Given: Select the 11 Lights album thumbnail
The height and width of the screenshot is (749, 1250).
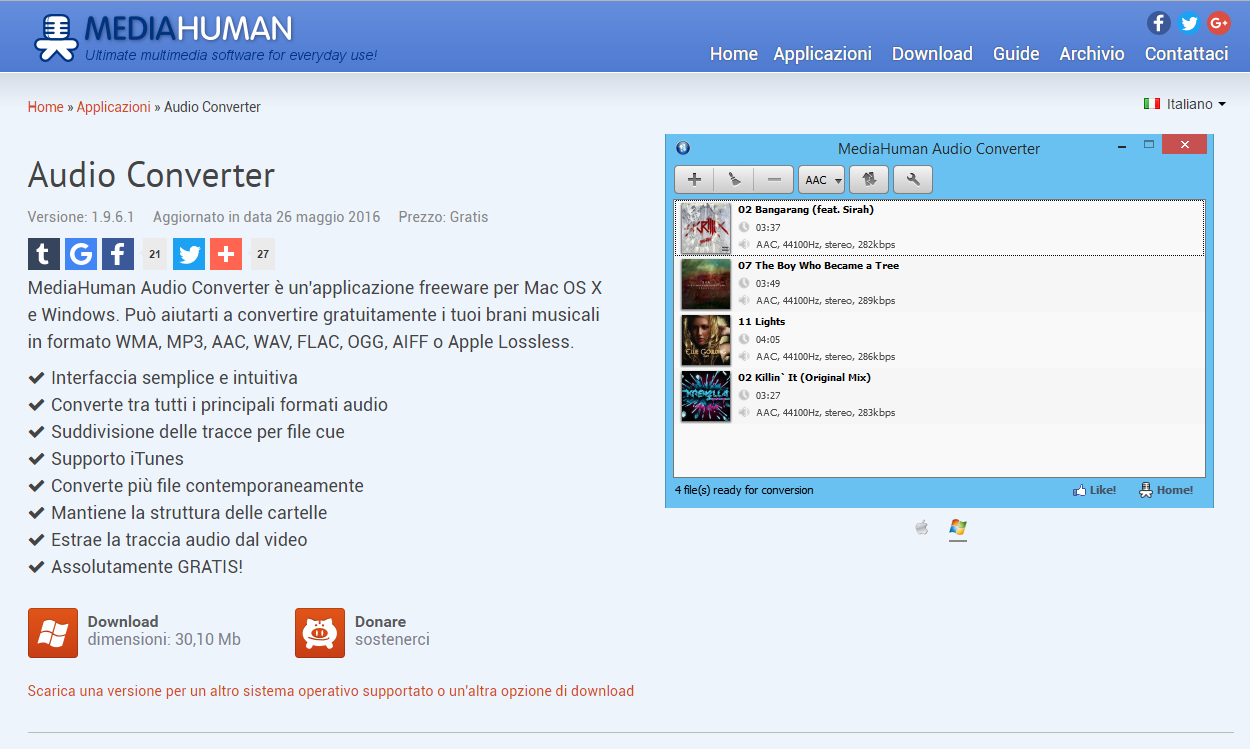Looking at the screenshot, I should (706, 340).
